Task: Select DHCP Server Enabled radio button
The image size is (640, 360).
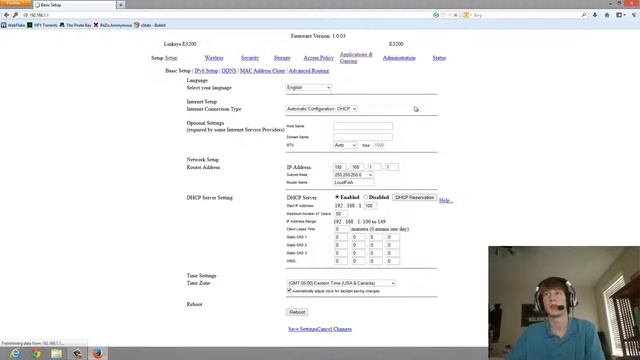Action: (337, 197)
